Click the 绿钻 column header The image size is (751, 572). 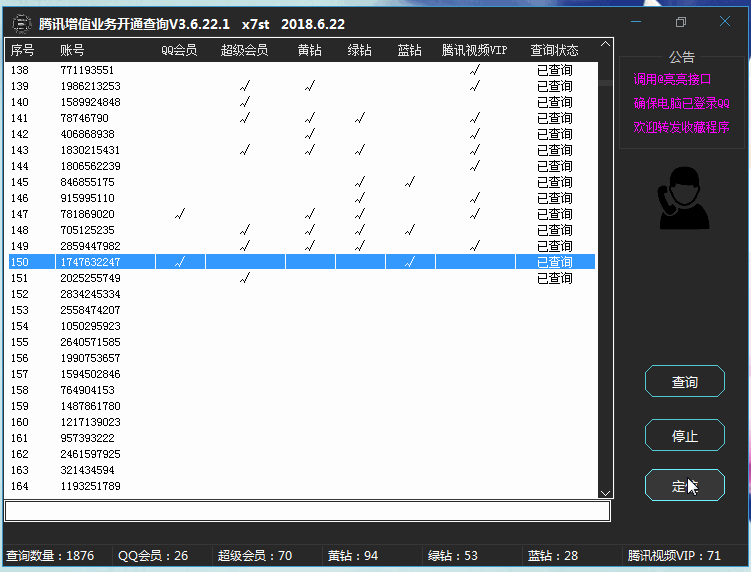360,50
